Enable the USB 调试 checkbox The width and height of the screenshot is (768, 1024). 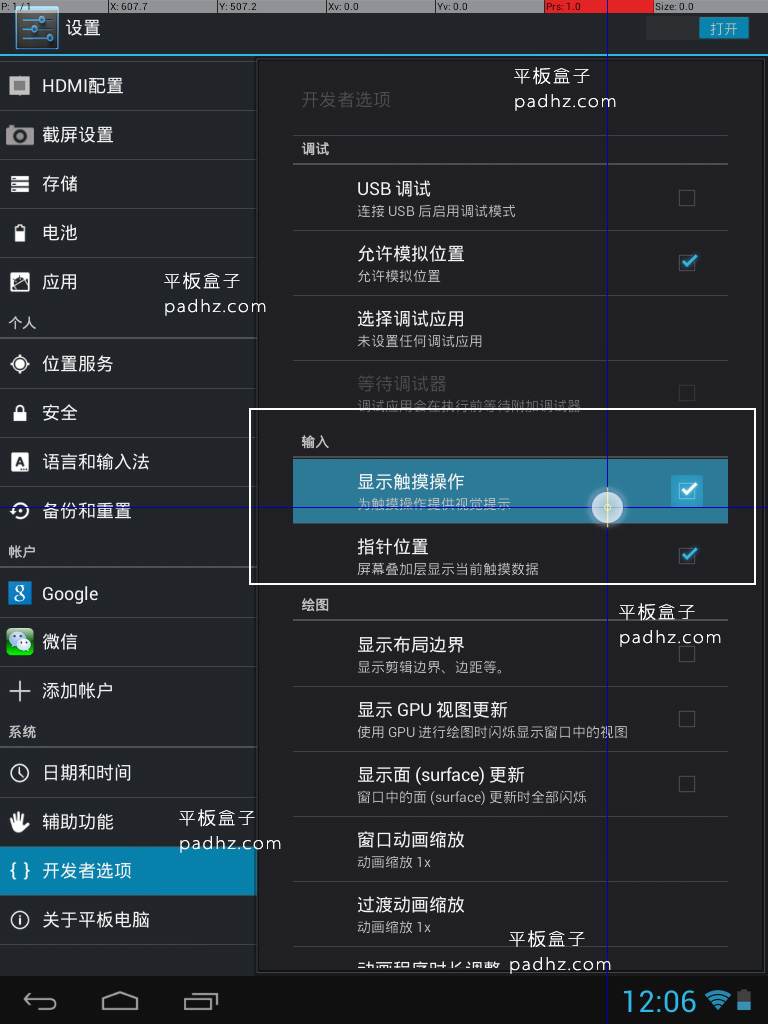pyautogui.click(x=687, y=197)
